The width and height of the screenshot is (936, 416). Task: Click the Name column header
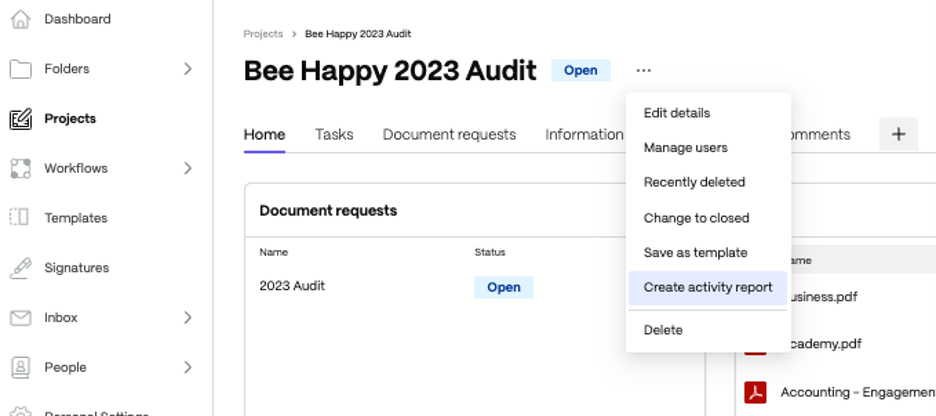pos(273,252)
